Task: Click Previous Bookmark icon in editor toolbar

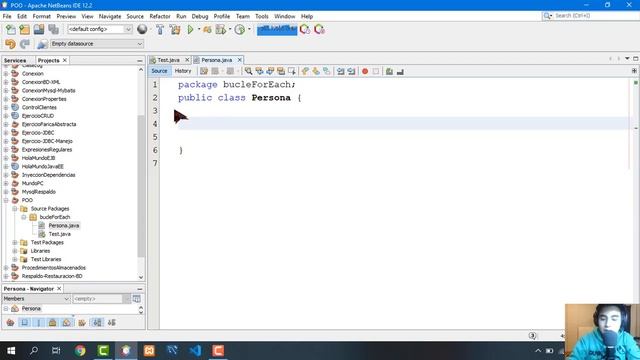Action: pos(305,71)
